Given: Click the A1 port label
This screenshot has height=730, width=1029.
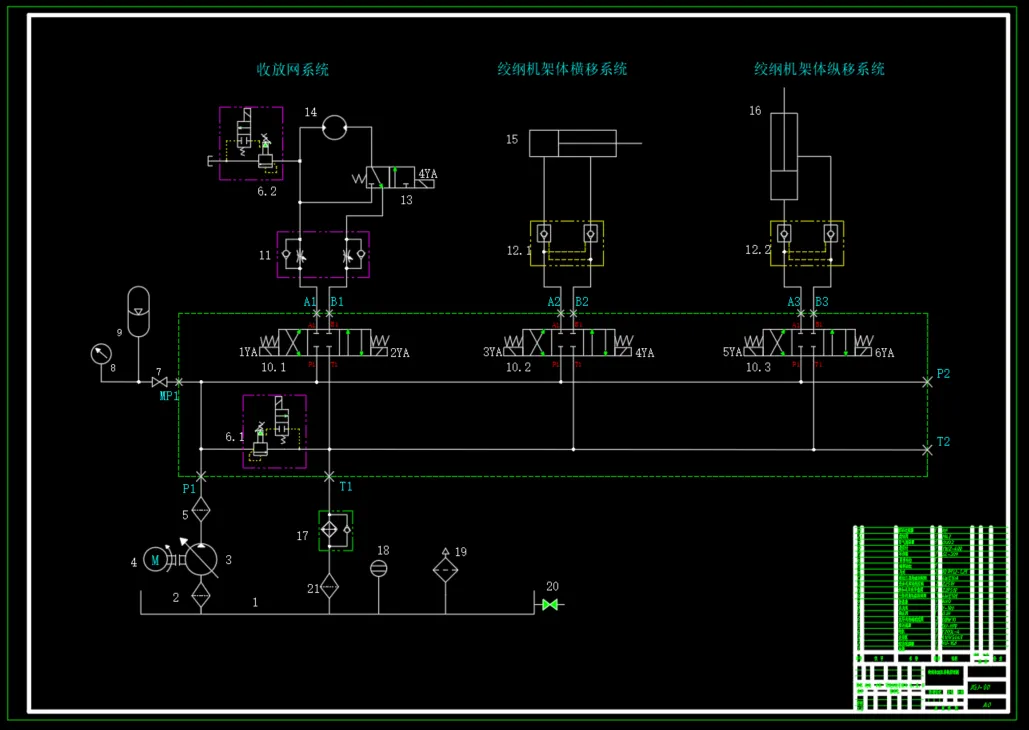Looking at the screenshot, I should pos(310,302).
